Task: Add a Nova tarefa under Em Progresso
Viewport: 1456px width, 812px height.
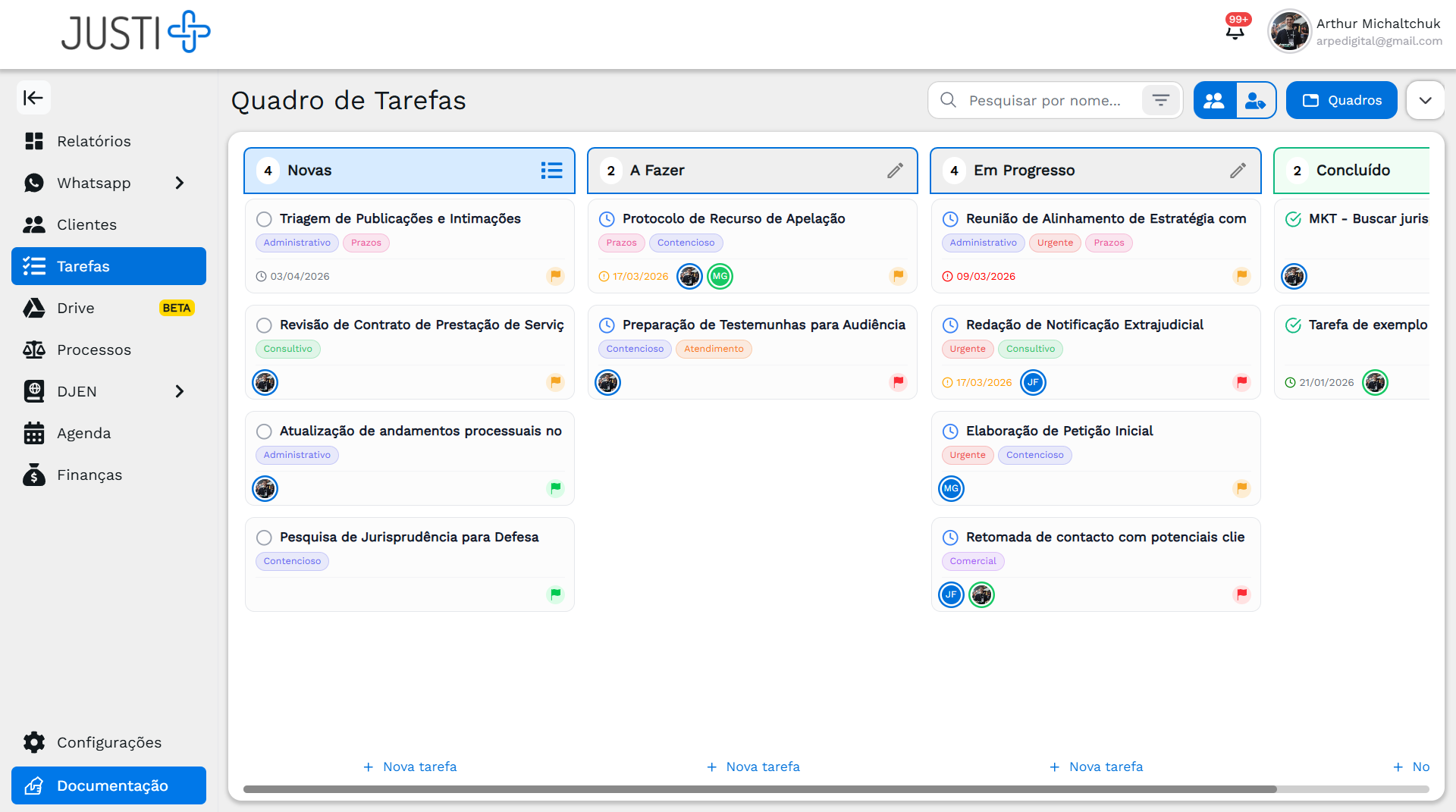Action: coord(1096,767)
